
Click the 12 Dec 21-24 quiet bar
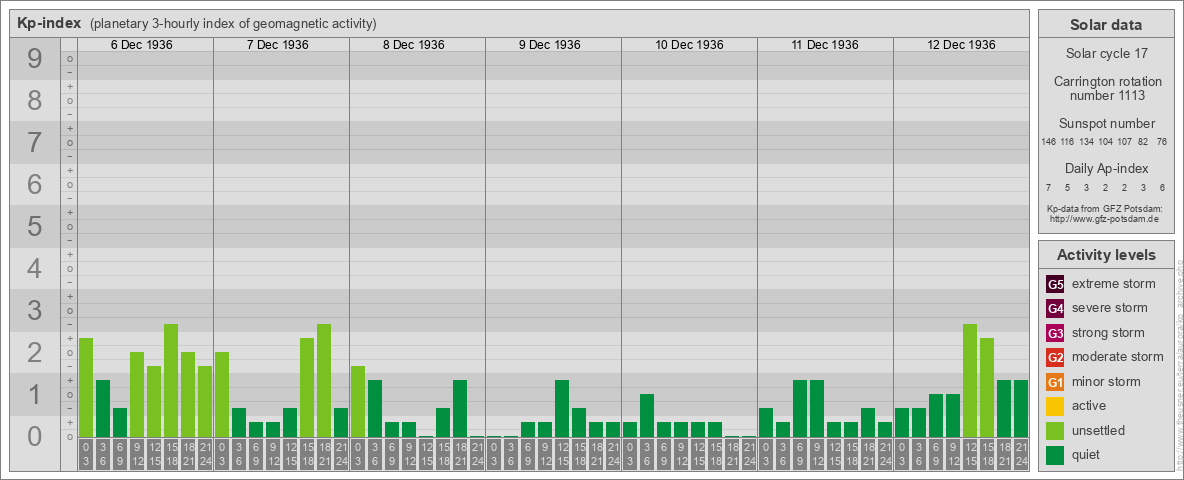1021,408
